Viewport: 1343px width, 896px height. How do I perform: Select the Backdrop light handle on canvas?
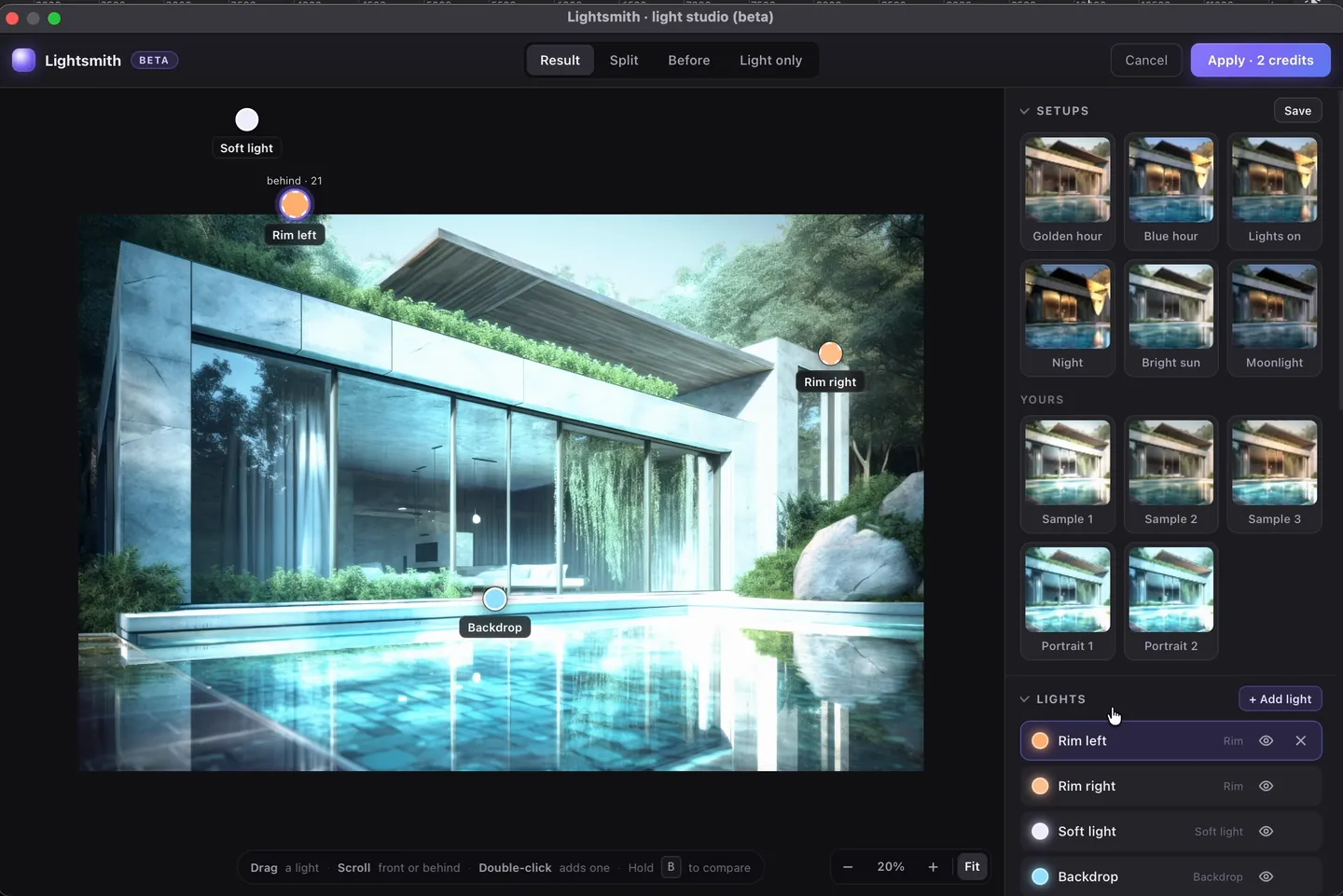tap(495, 599)
